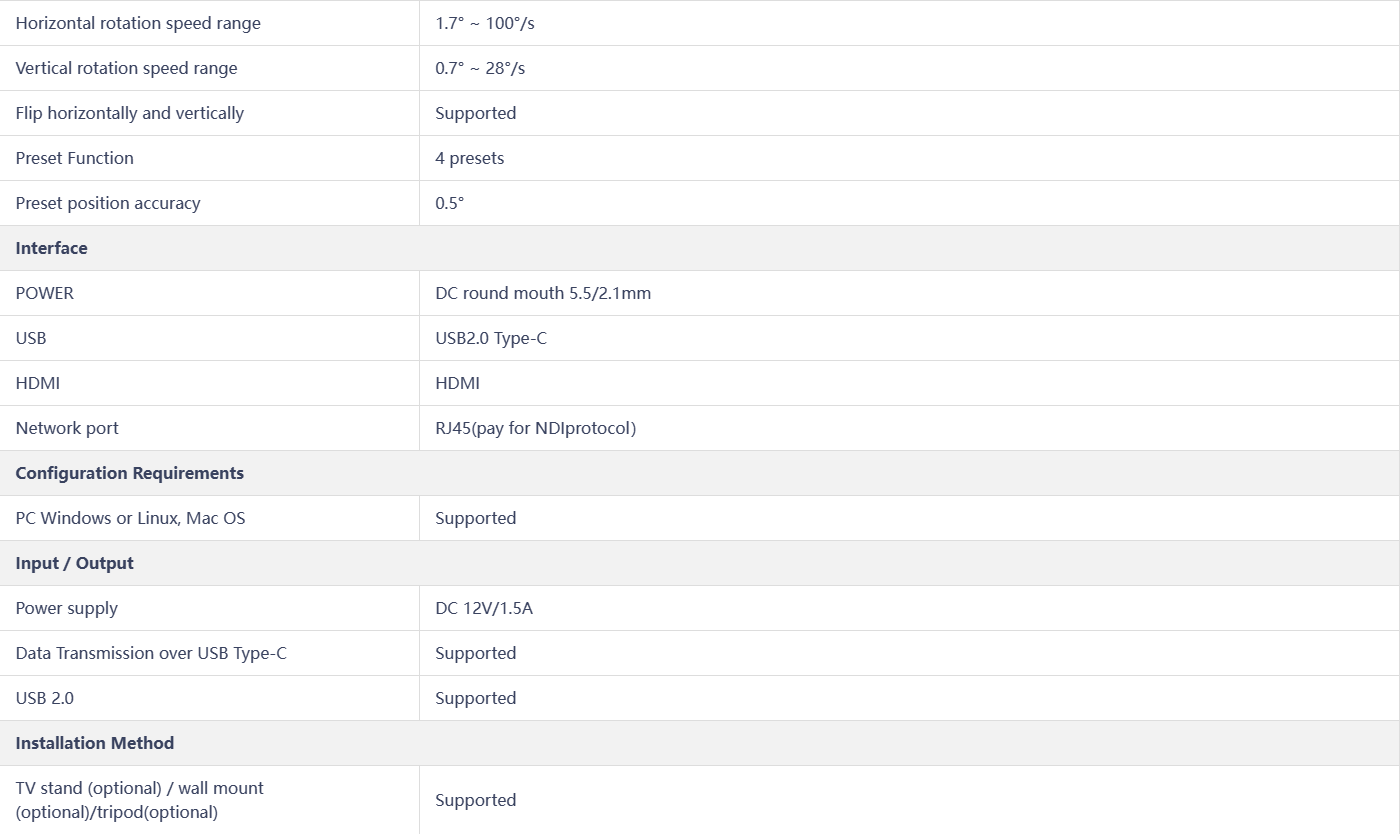Screen dimensions: 1400x834
Task: Select the 0.7° ~ 28°/s value
Action: 480,68
